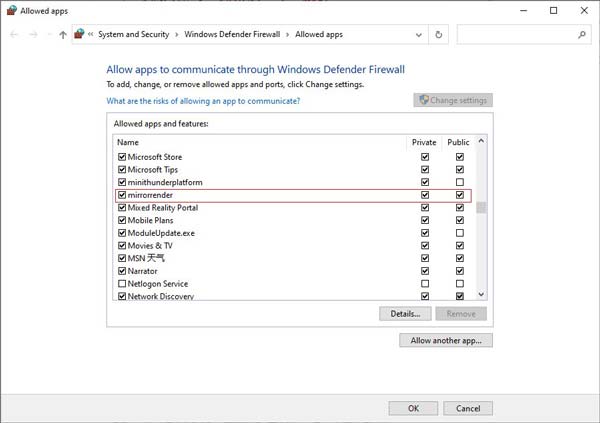This screenshot has width=600, height=423.
Task: Expand the chevron after Windows Defender Firewall
Action: [x=286, y=34]
